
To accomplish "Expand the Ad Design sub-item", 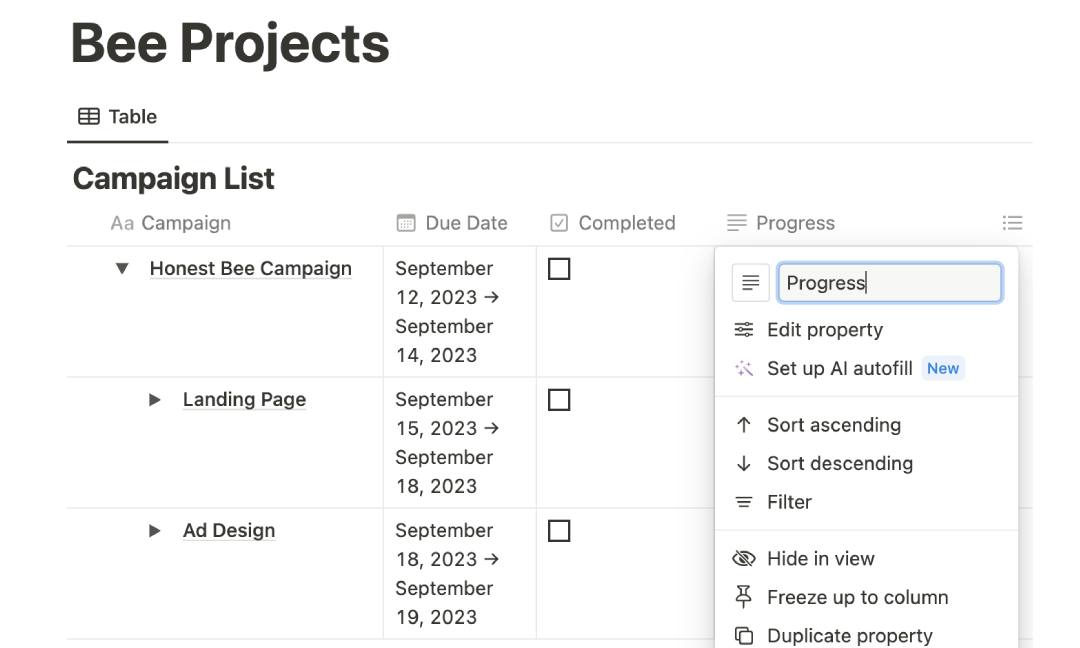I will (155, 530).
